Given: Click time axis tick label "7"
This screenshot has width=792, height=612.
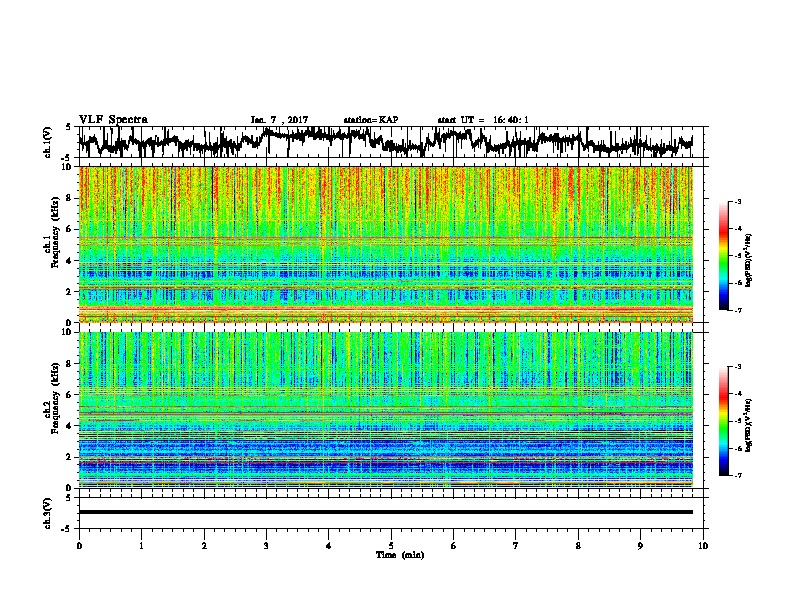Looking at the screenshot, I should pos(516,546).
